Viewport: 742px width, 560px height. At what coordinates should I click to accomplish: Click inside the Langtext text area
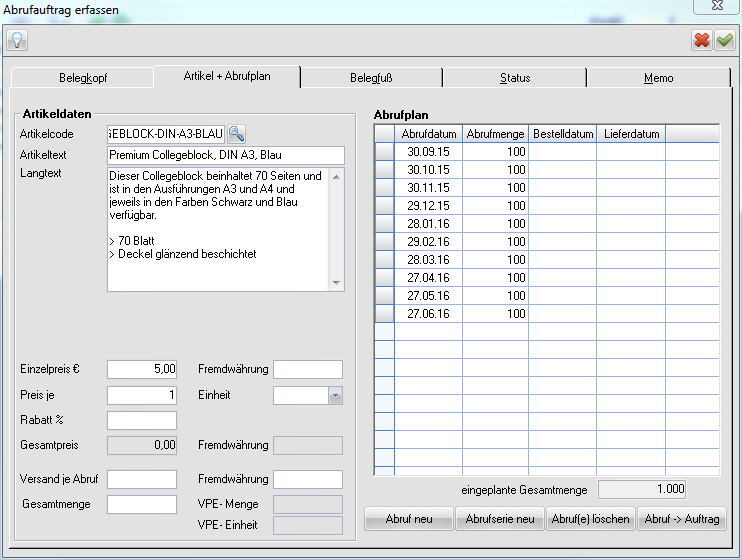pos(218,229)
